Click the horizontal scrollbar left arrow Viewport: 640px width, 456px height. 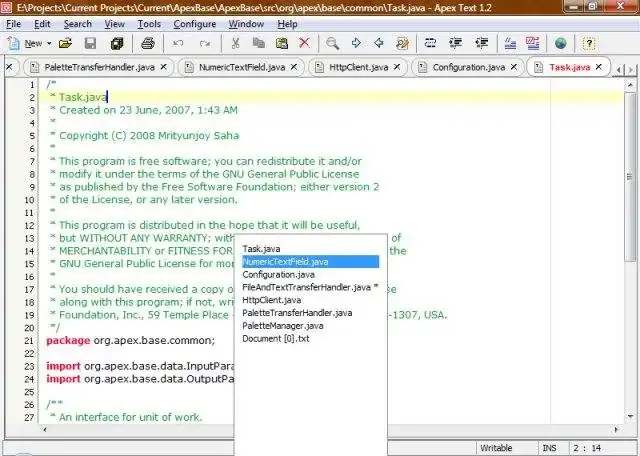[44, 429]
